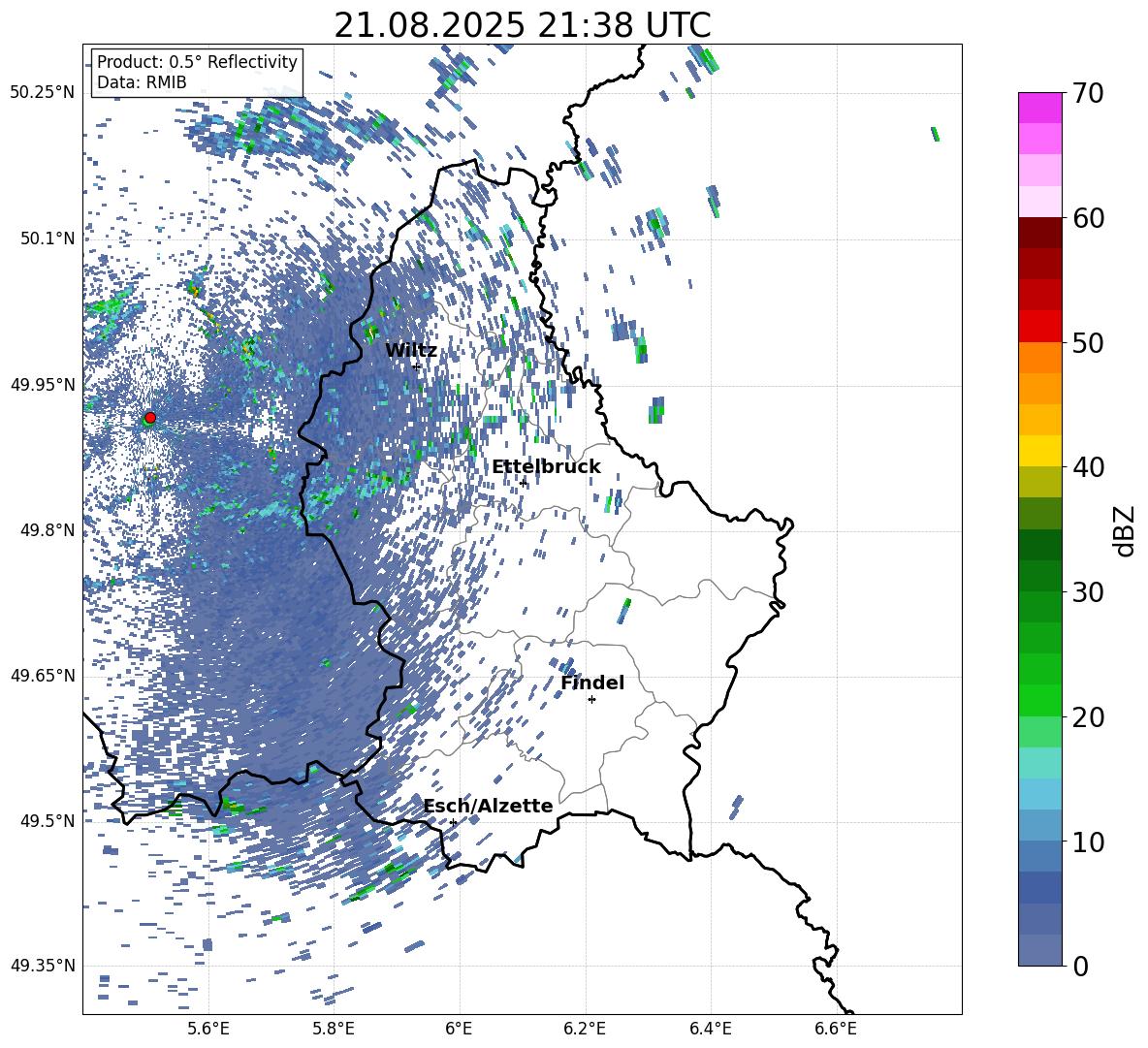Click the dark red colorbar segment just below 60
1148x1048 pixels.
pyautogui.click(x=1039, y=233)
